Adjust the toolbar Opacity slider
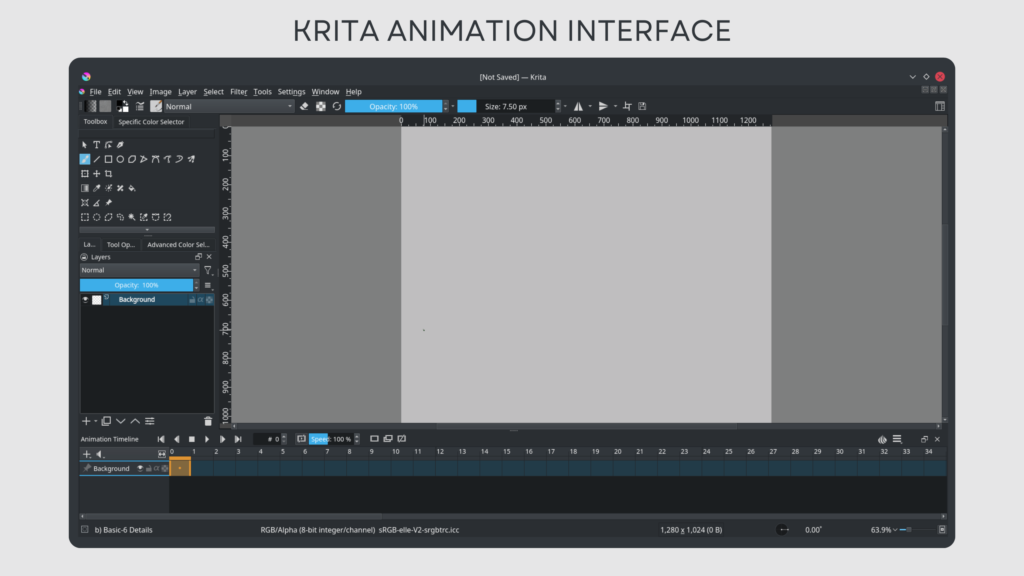The image size is (1024, 576). pos(394,106)
